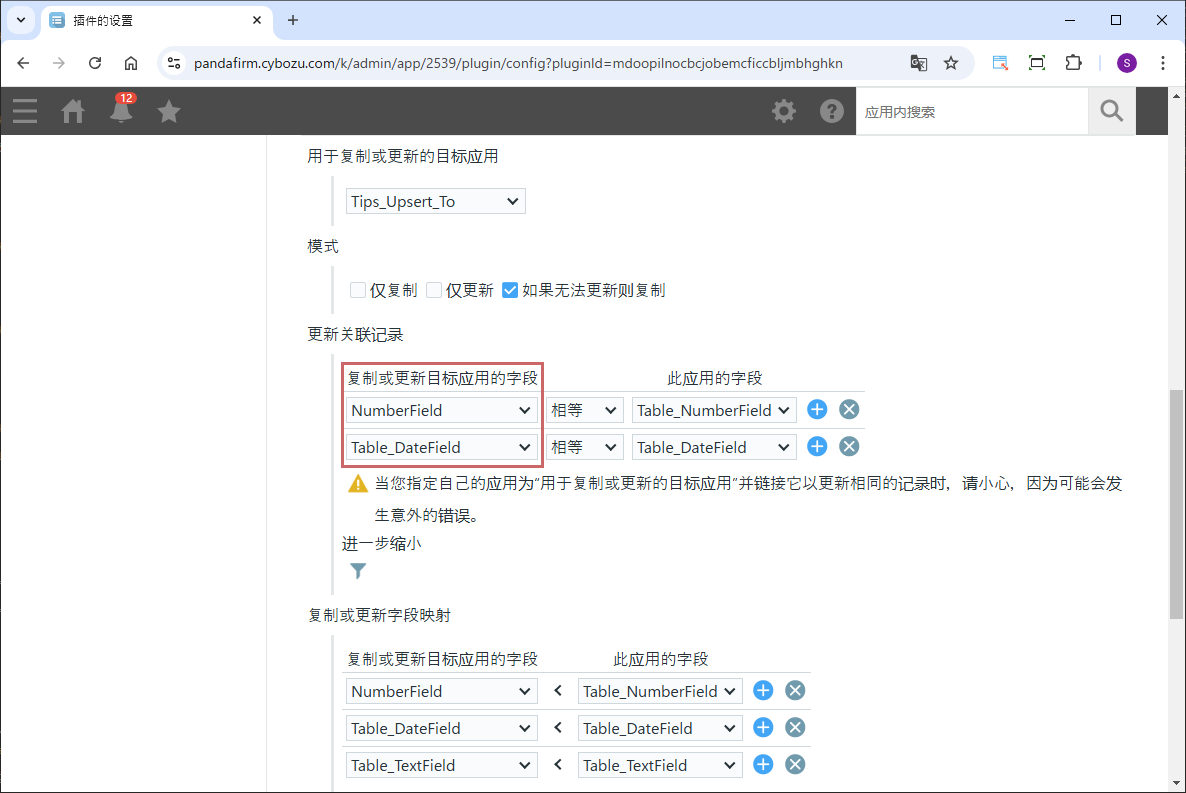Open the settings gear icon
Viewport: 1186px width, 793px height.
[x=784, y=111]
